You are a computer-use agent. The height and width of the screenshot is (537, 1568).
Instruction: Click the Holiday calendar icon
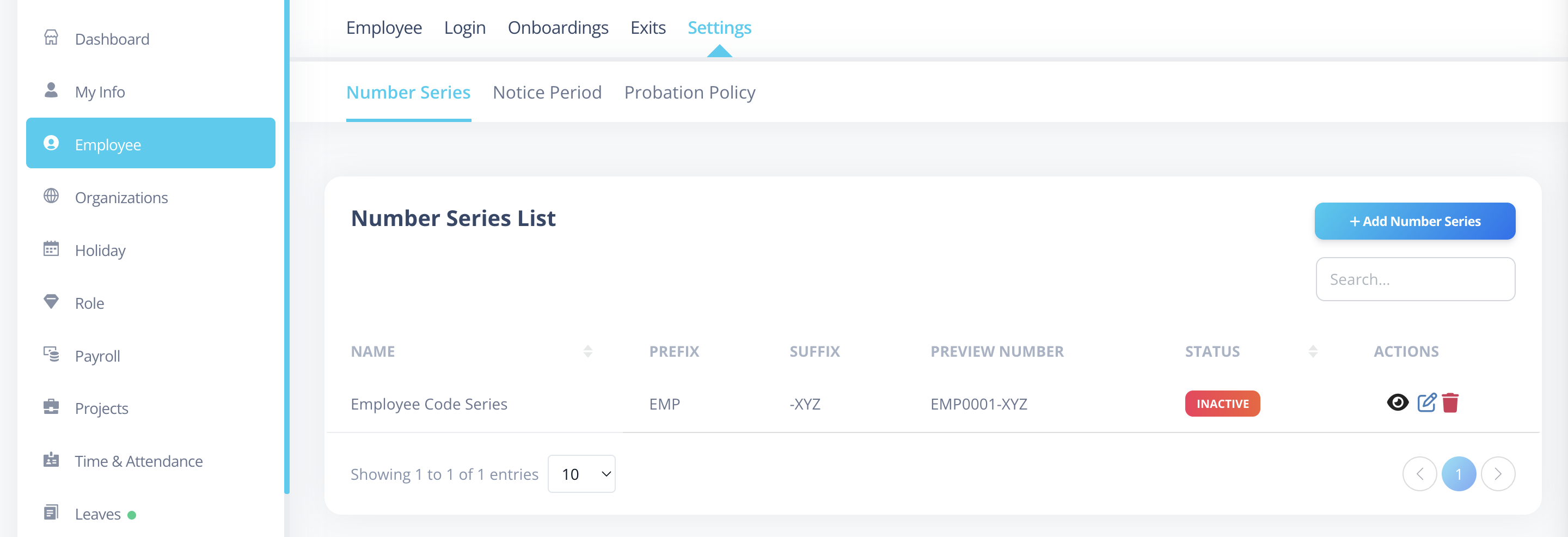point(51,248)
